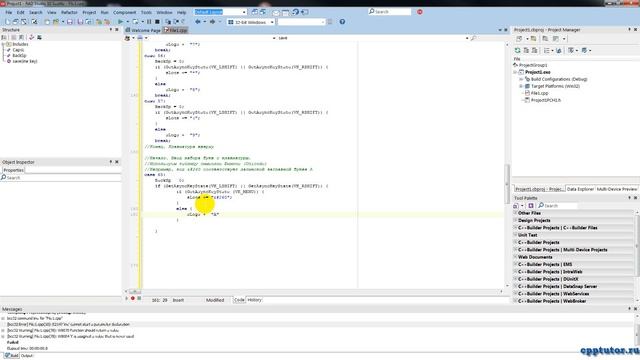The image size is (640, 360).
Task: Click the Collapse all icon in Project Manager
Action: 534,50
